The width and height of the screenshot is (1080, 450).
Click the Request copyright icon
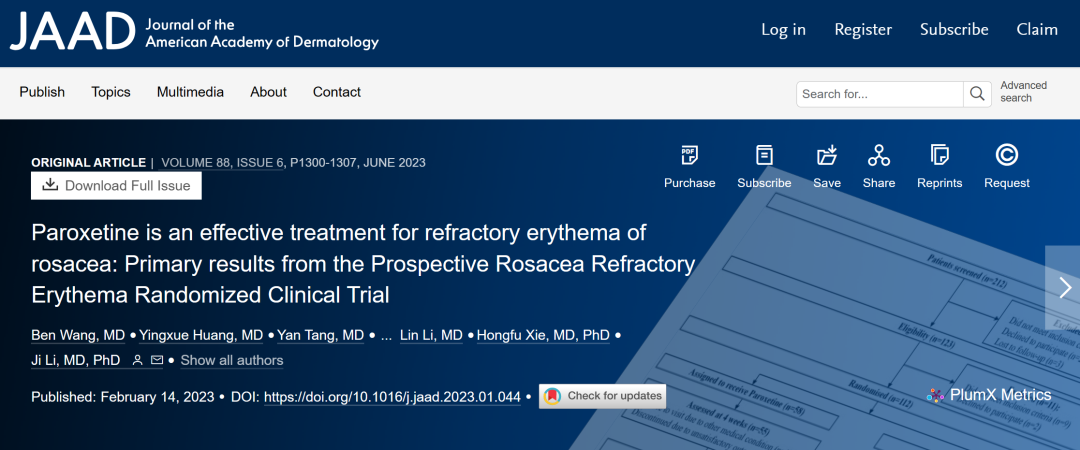[1007, 155]
